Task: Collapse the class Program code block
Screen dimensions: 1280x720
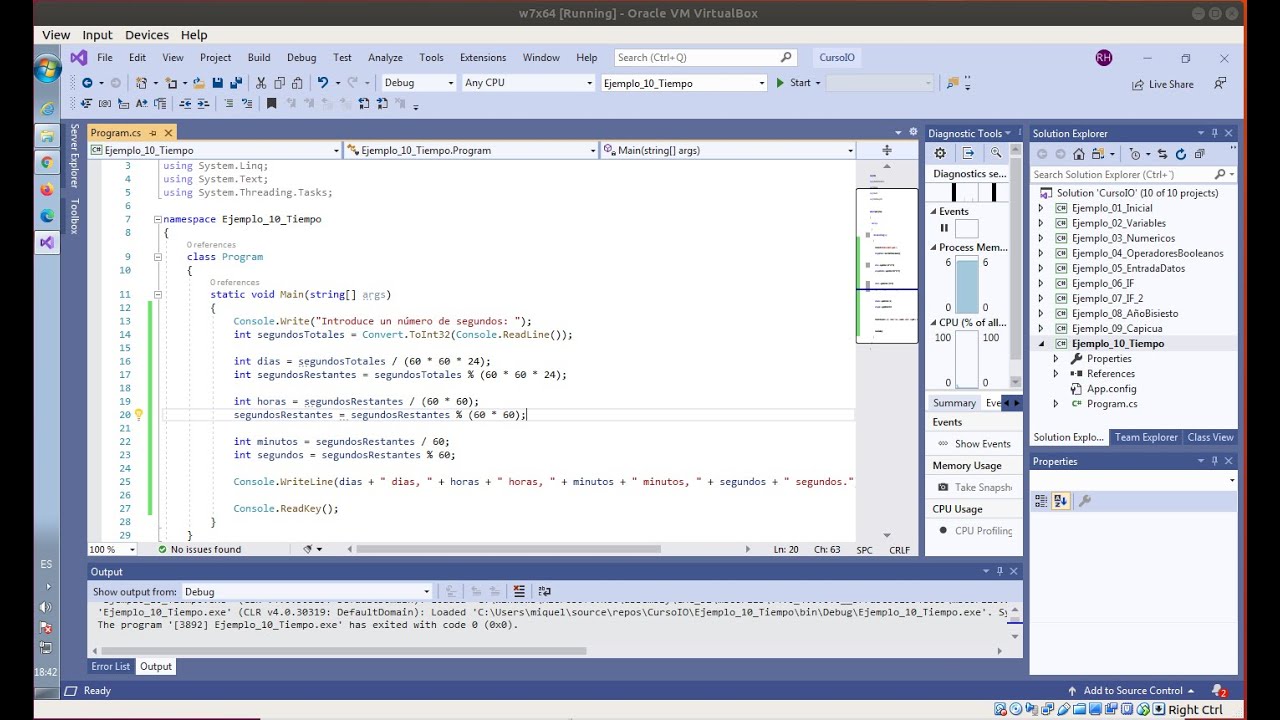Action: pos(158,257)
